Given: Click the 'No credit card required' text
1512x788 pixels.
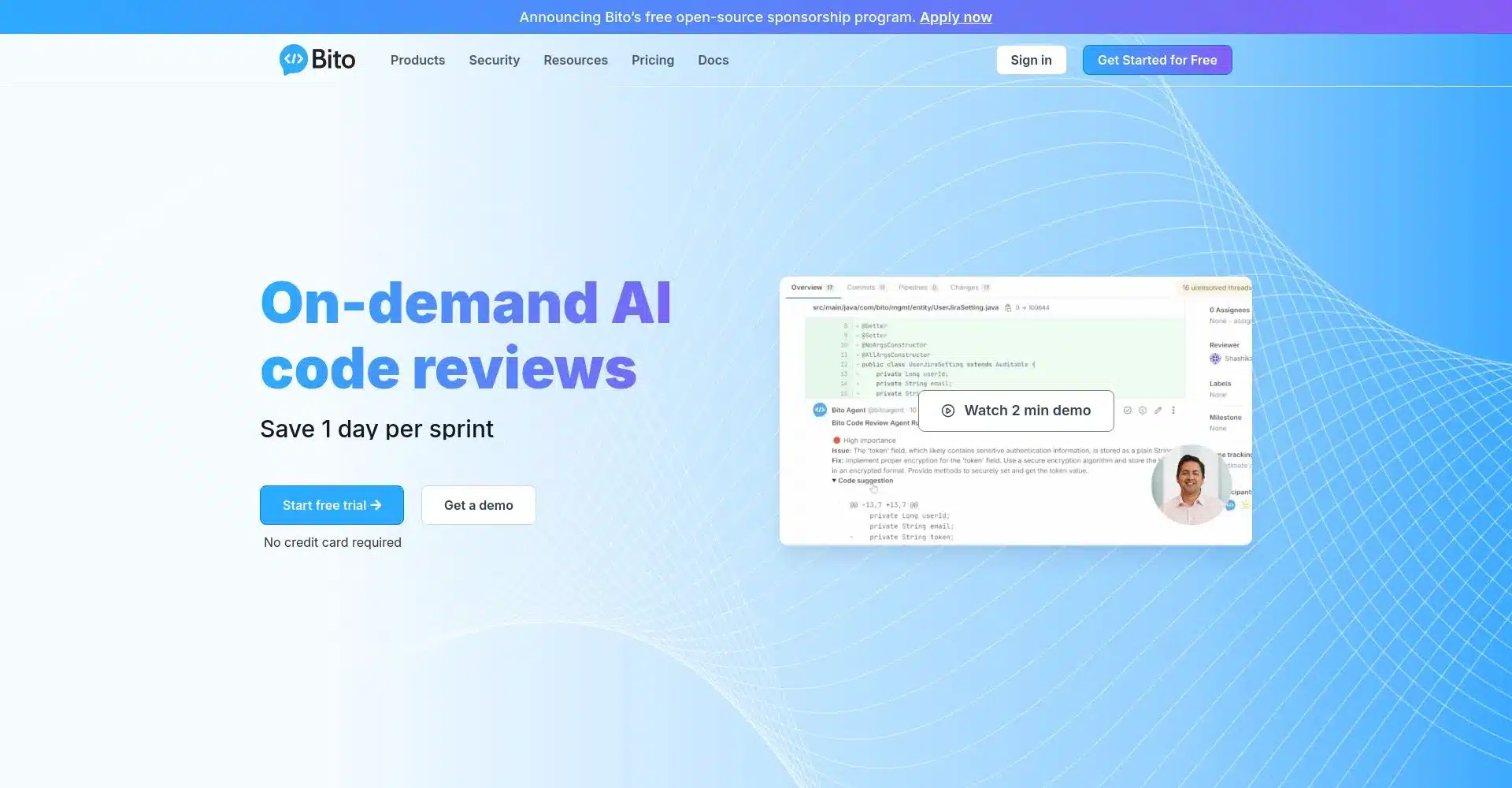Looking at the screenshot, I should pyautogui.click(x=332, y=542).
